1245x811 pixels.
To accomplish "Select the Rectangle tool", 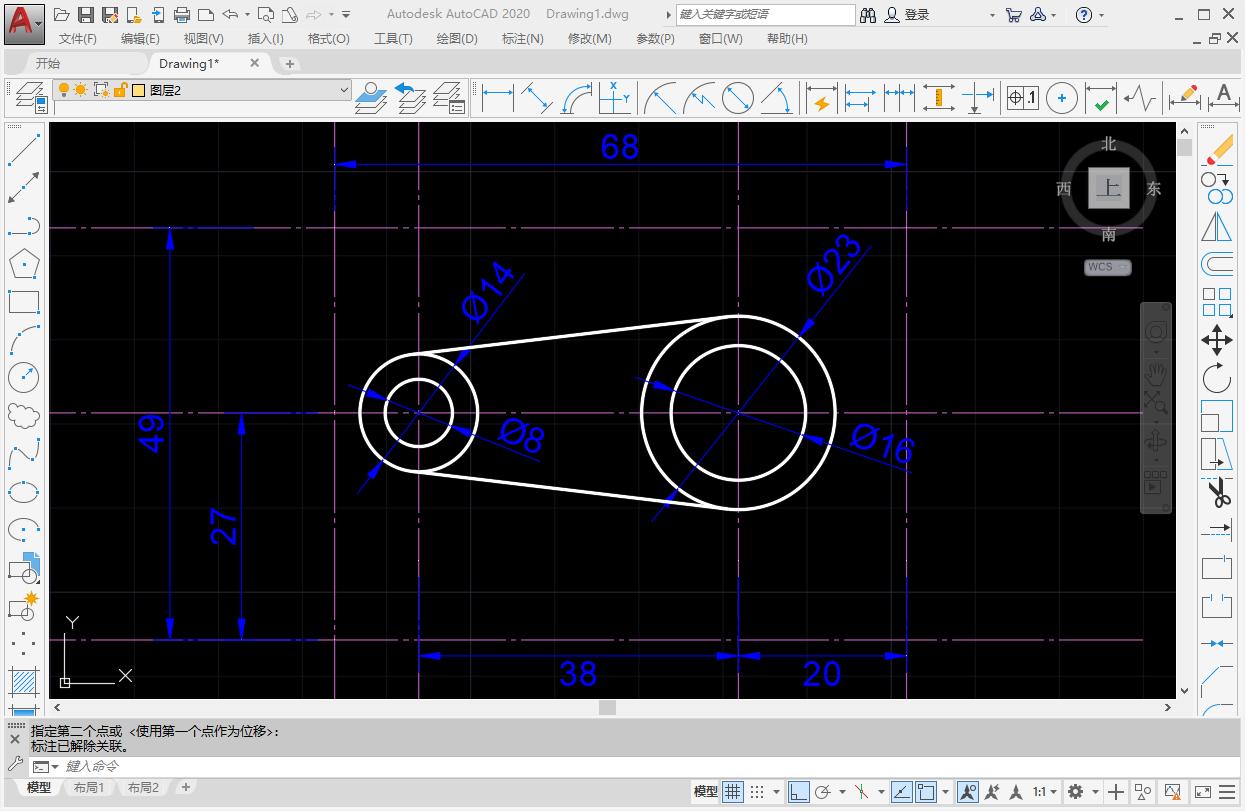I will point(25,301).
